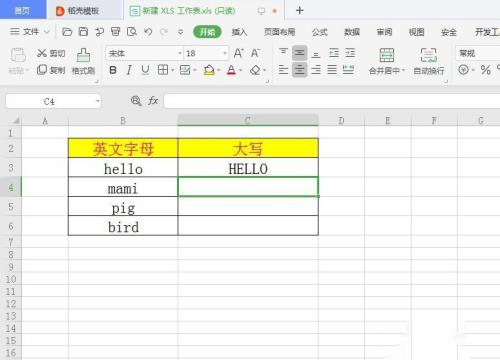
Task: Click the Auto Wrap text icon
Action: 429,61
